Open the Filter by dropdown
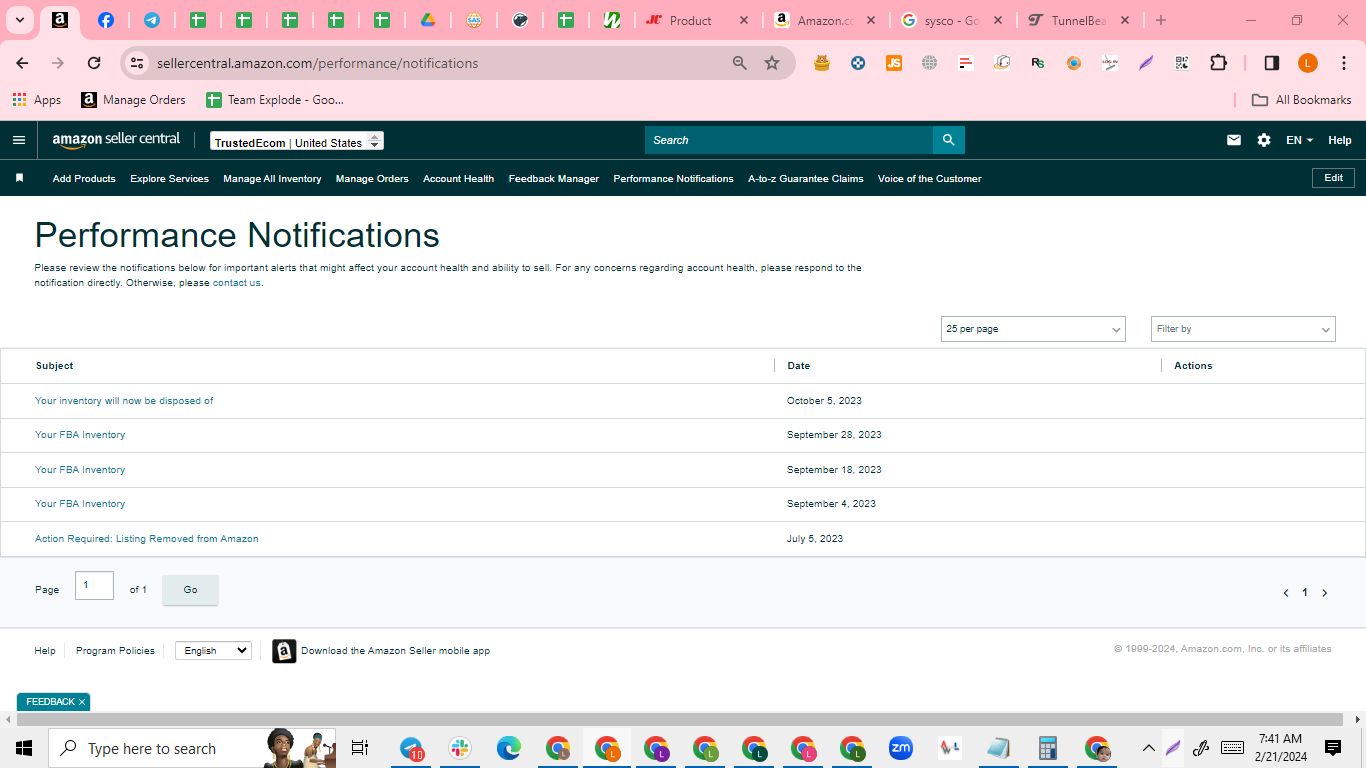Screen dimensions: 1366x768 pyautogui.click(x=1243, y=329)
